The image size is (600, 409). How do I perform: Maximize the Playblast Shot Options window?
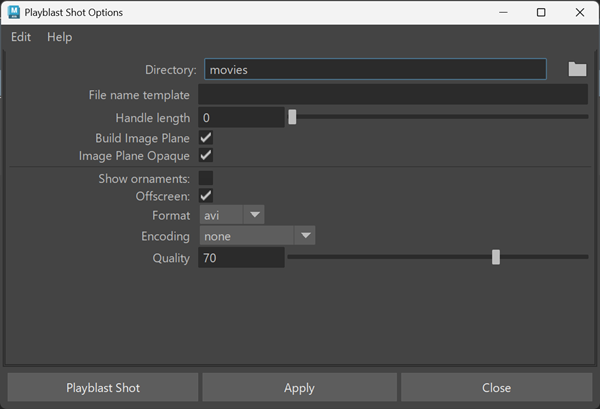[x=541, y=12]
